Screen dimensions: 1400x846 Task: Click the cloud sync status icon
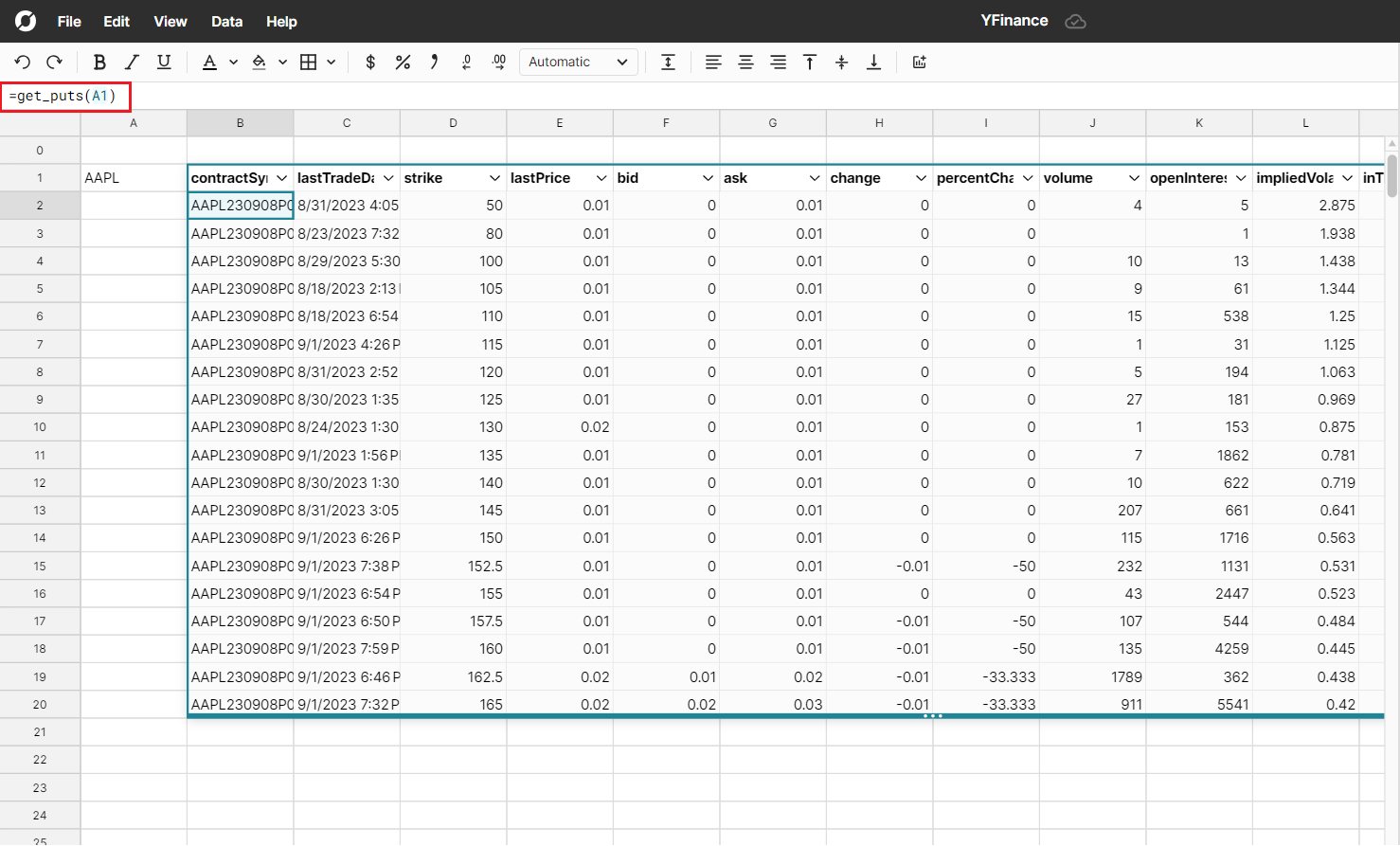1075,21
